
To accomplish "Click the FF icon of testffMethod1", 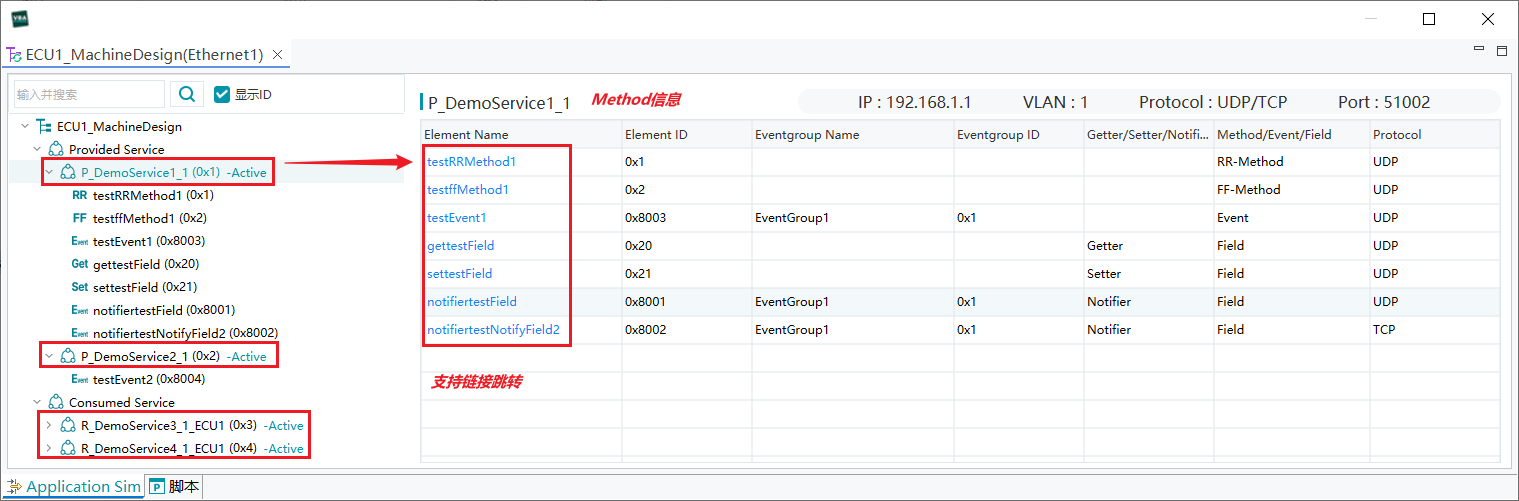I will 80,218.
